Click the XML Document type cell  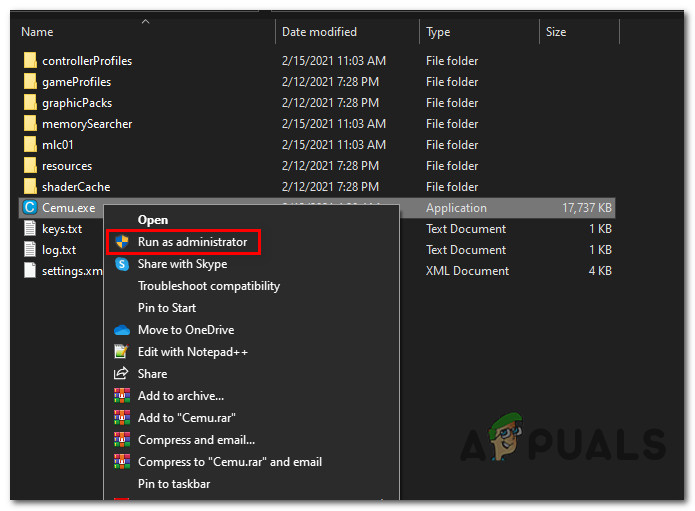[x=467, y=271]
